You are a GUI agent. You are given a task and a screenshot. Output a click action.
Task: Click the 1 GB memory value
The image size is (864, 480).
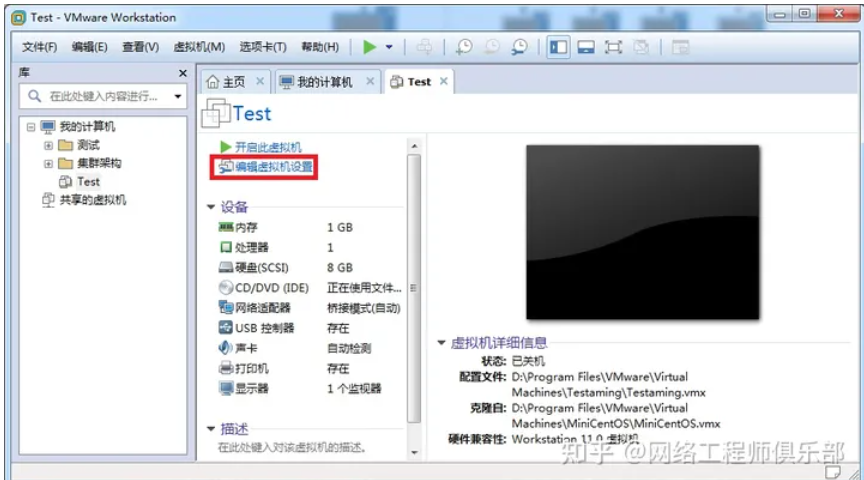pyautogui.click(x=339, y=227)
